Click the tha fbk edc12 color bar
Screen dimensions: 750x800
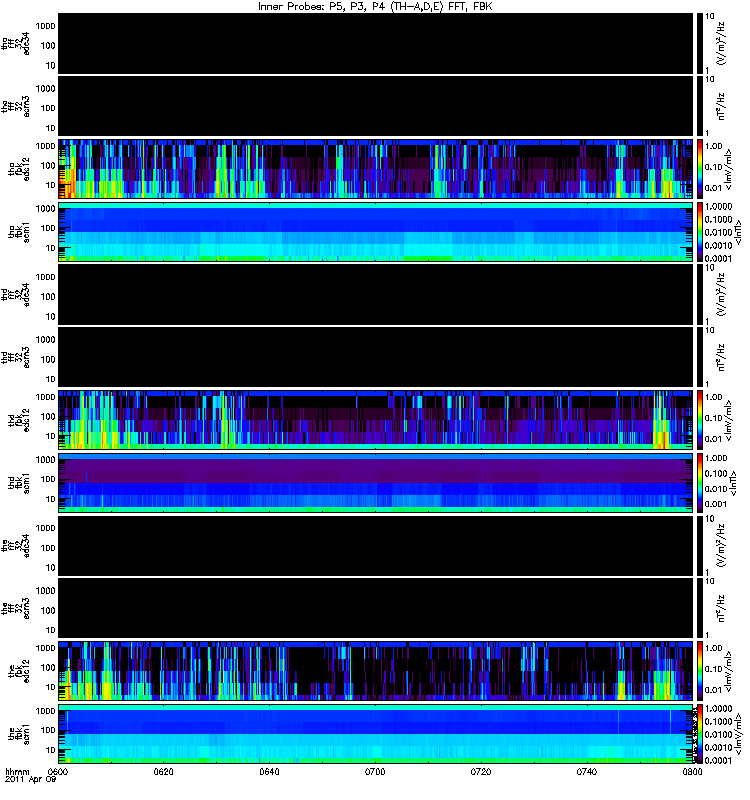[x=700, y=169]
